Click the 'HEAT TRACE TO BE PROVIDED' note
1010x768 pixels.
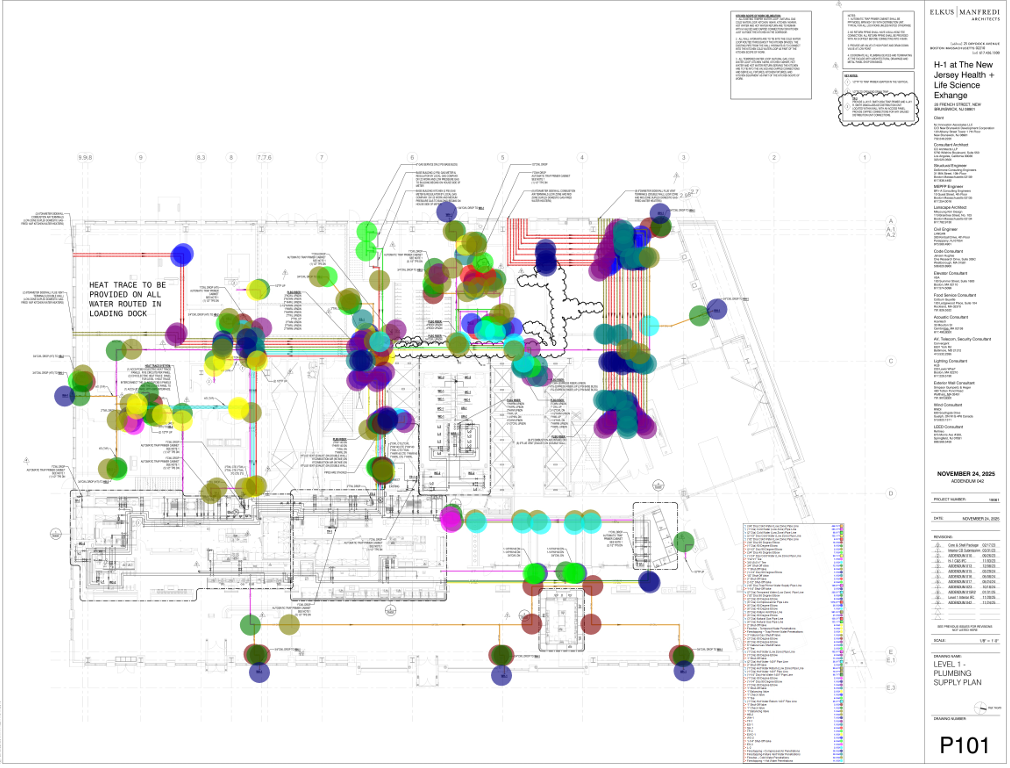tap(127, 299)
